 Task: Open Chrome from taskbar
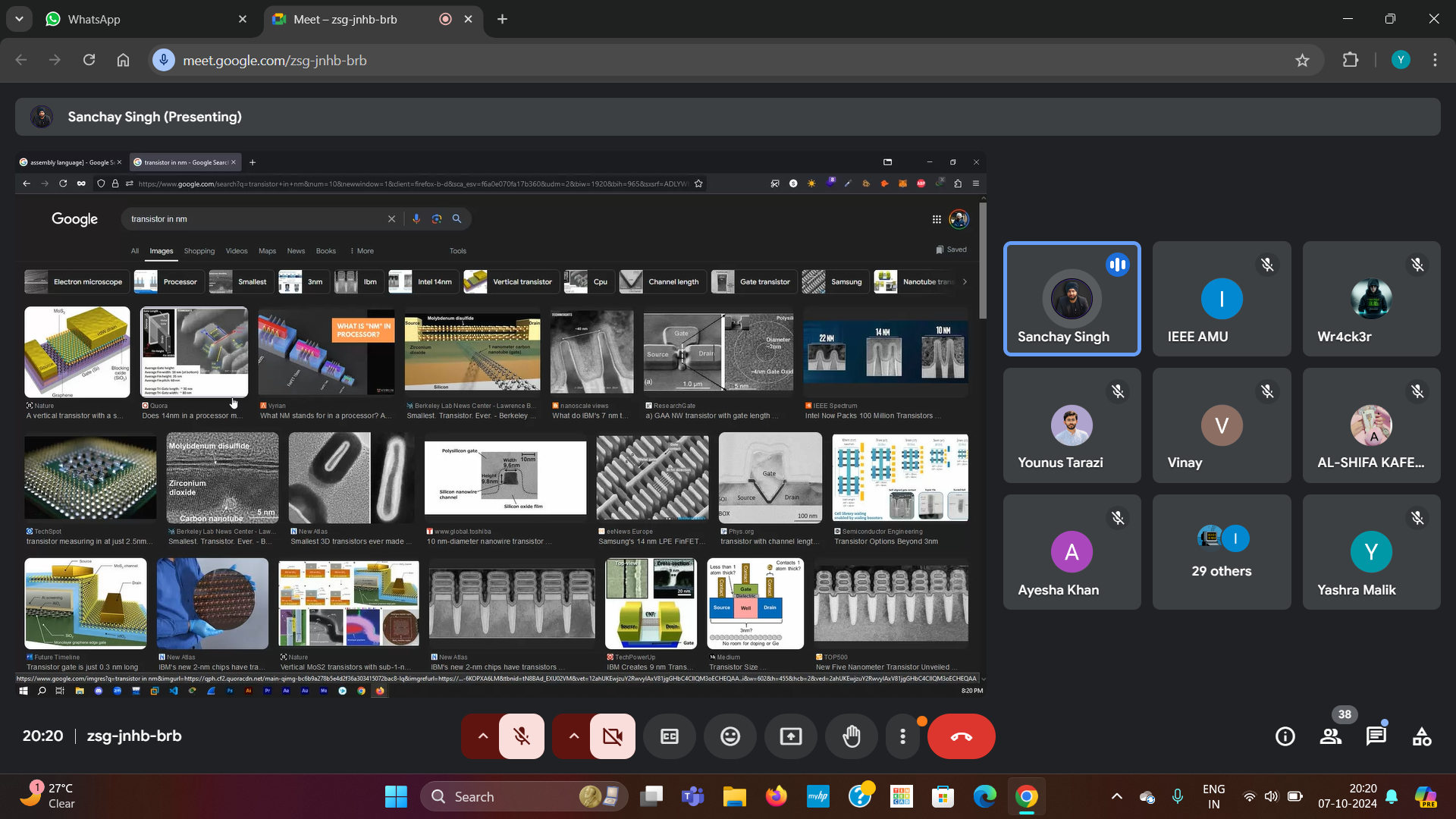(1026, 796)
